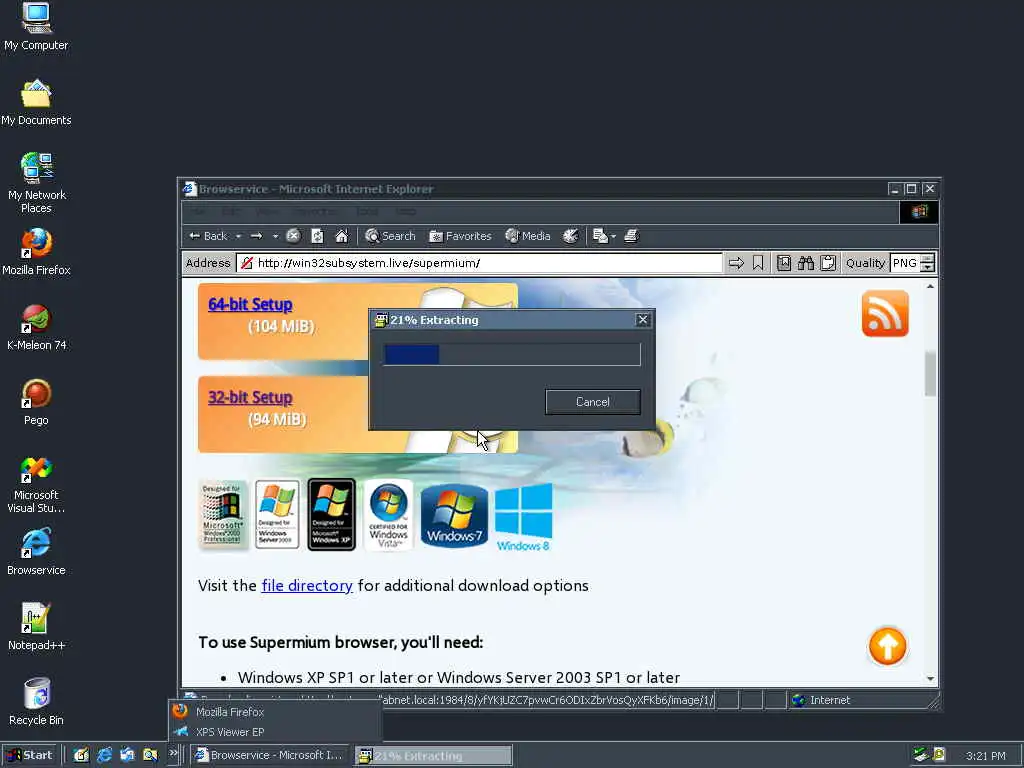Switch to 21% Extracting taskbar button
The image size is (1024, 768).
[x=434, y=756]
